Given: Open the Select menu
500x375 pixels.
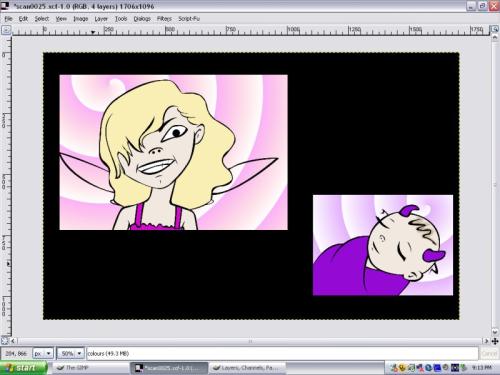Looking at the screenshot, I should click(42, 19).
